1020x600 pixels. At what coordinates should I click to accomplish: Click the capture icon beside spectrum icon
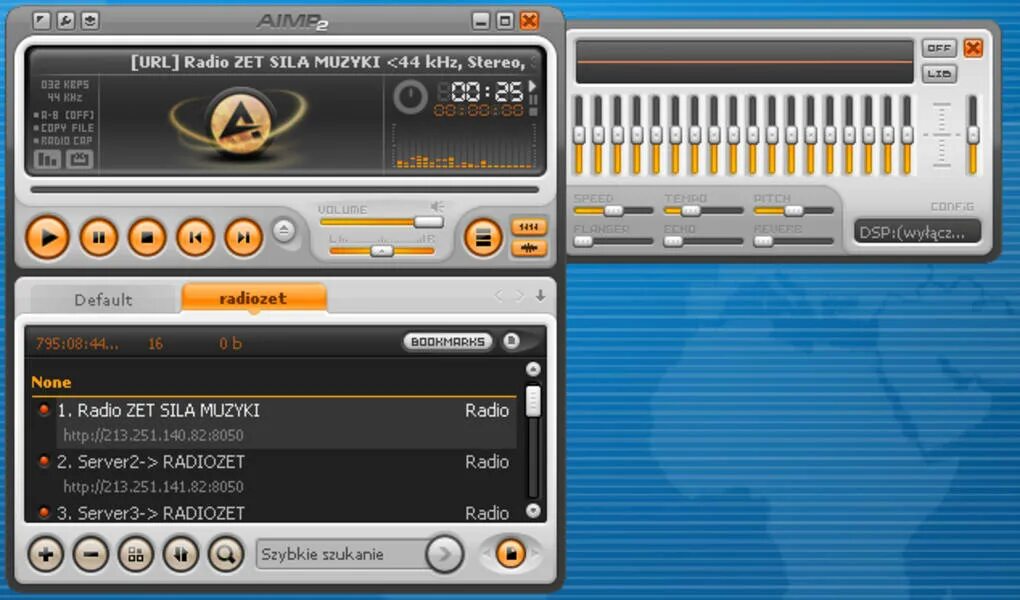pos(79,159)
